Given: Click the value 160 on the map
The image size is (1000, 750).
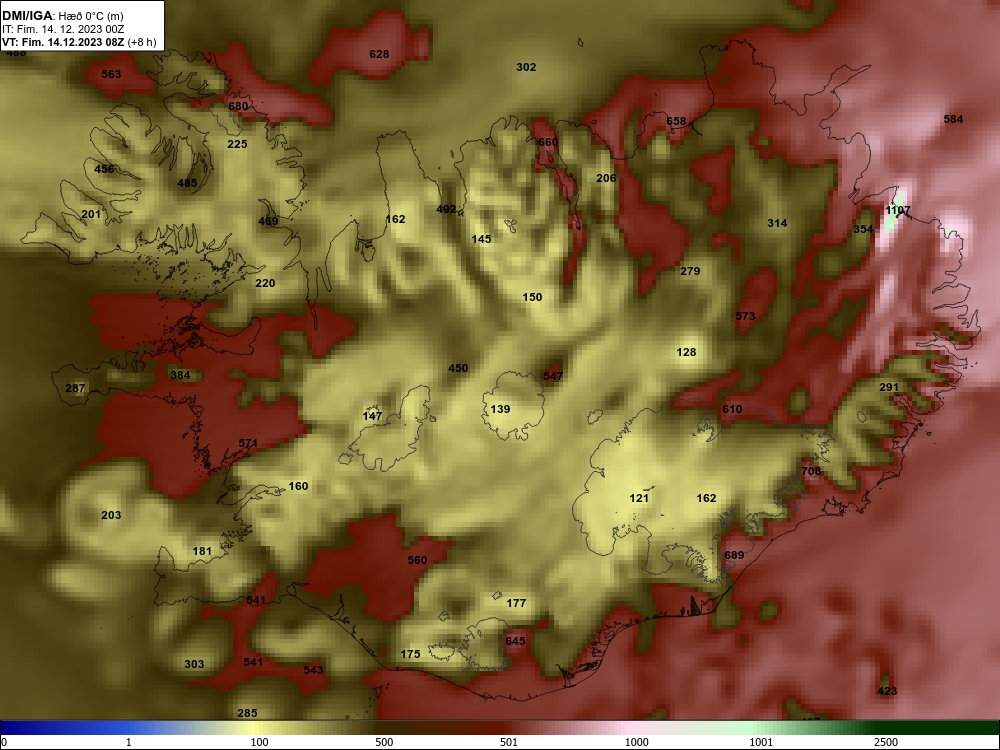Looking at the screenshot, I should point(298,487).
